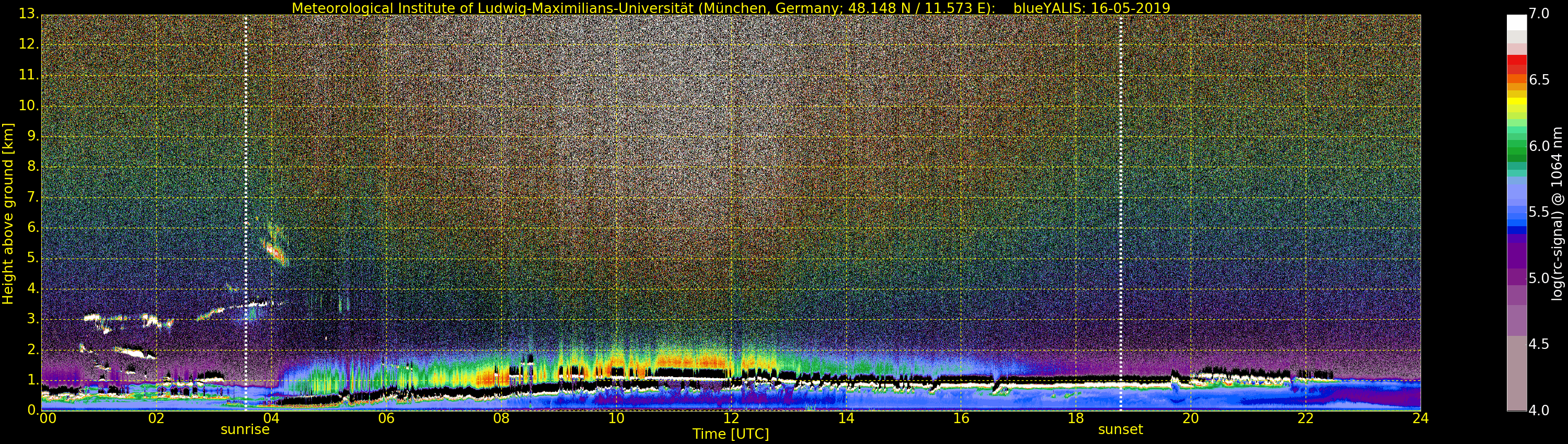Image resolution: width=1568 pixels, height=444 pixels.
Task: Click the colorbar tick label '4.5'
Action: click(1539, 344)
